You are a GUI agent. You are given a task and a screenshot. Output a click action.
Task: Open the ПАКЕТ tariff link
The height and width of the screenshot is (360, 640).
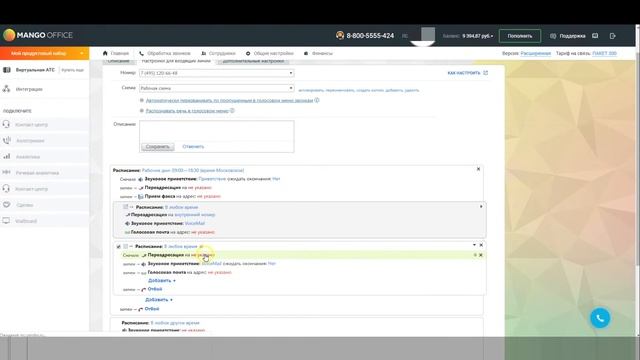click(x=604, y=53)
